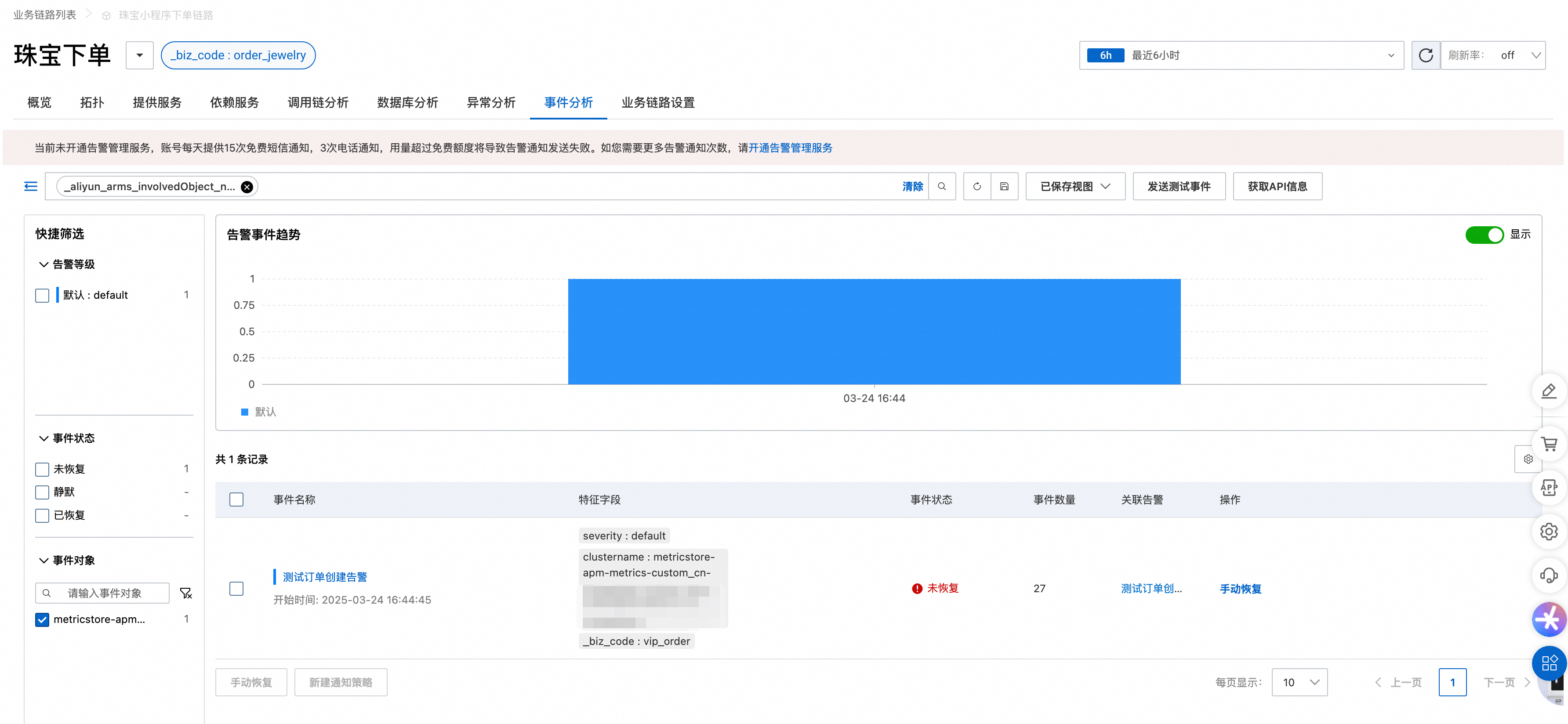Open the dropdown beside the 珠宝下单 title
Image resolution: width=1568 pixels, height=724 pixels.
[x=139, y=55]
